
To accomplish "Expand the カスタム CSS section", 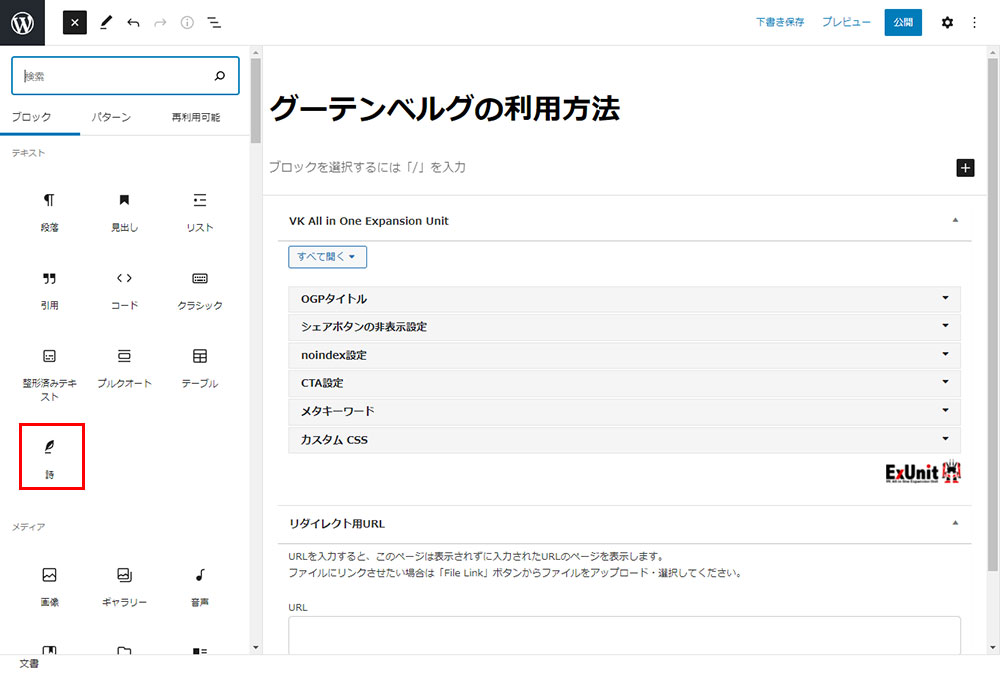I will coord(624,439).
